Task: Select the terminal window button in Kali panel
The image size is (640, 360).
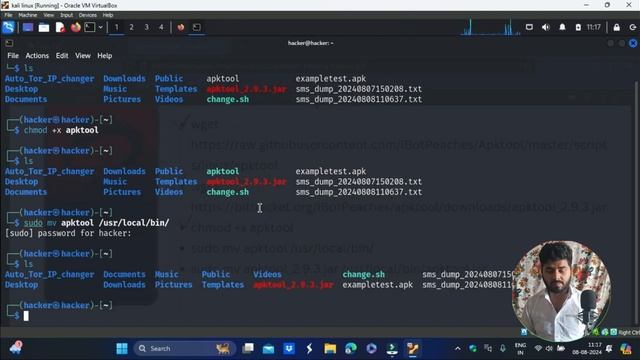Action: point(197,27)
